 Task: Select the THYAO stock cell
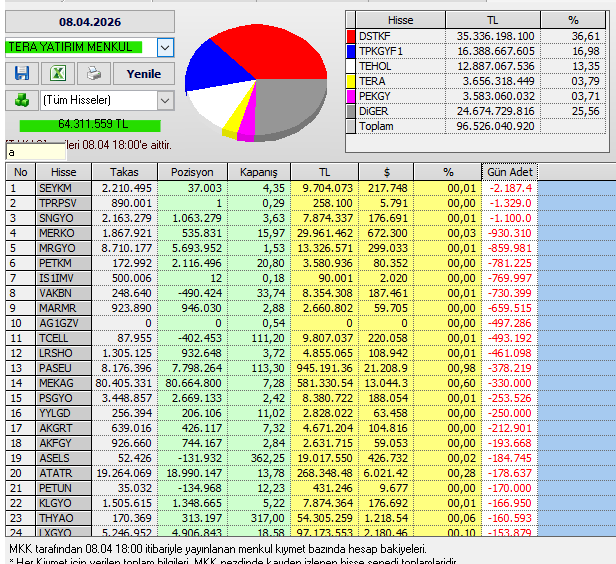click(64, 518)
